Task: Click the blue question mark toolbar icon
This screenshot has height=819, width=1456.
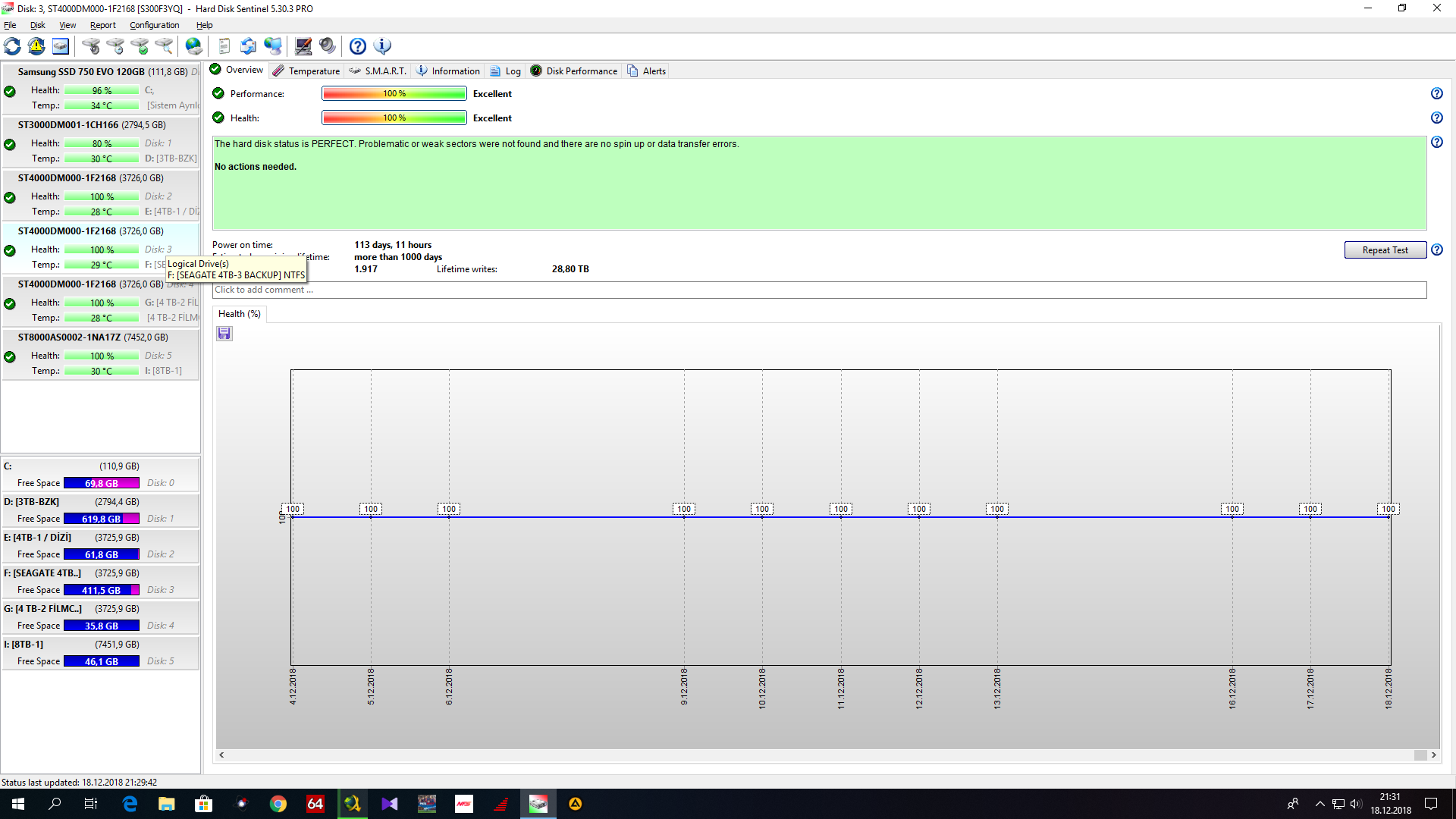Action: 358,46
